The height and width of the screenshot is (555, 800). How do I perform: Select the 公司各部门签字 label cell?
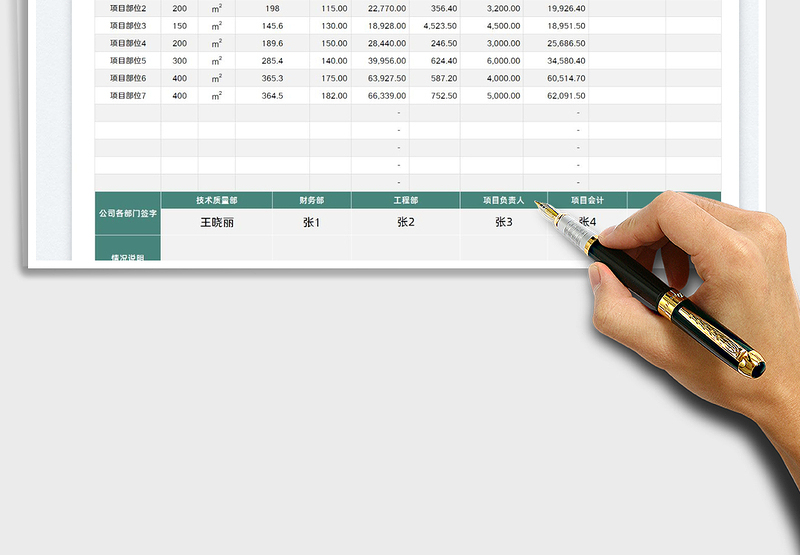pyautogui.click(x=127, y=212)
